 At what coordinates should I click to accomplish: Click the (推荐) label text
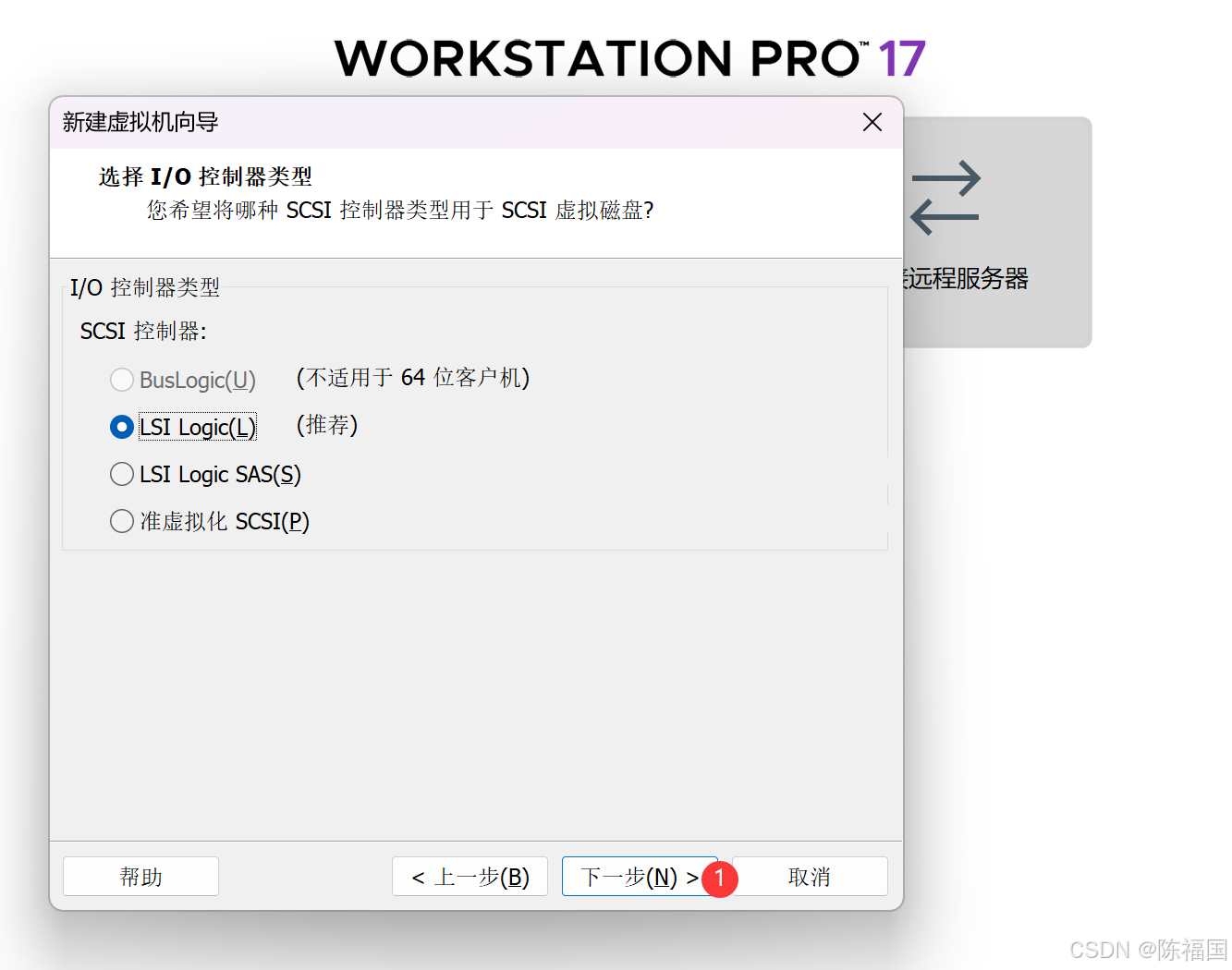tap(327, 425)
